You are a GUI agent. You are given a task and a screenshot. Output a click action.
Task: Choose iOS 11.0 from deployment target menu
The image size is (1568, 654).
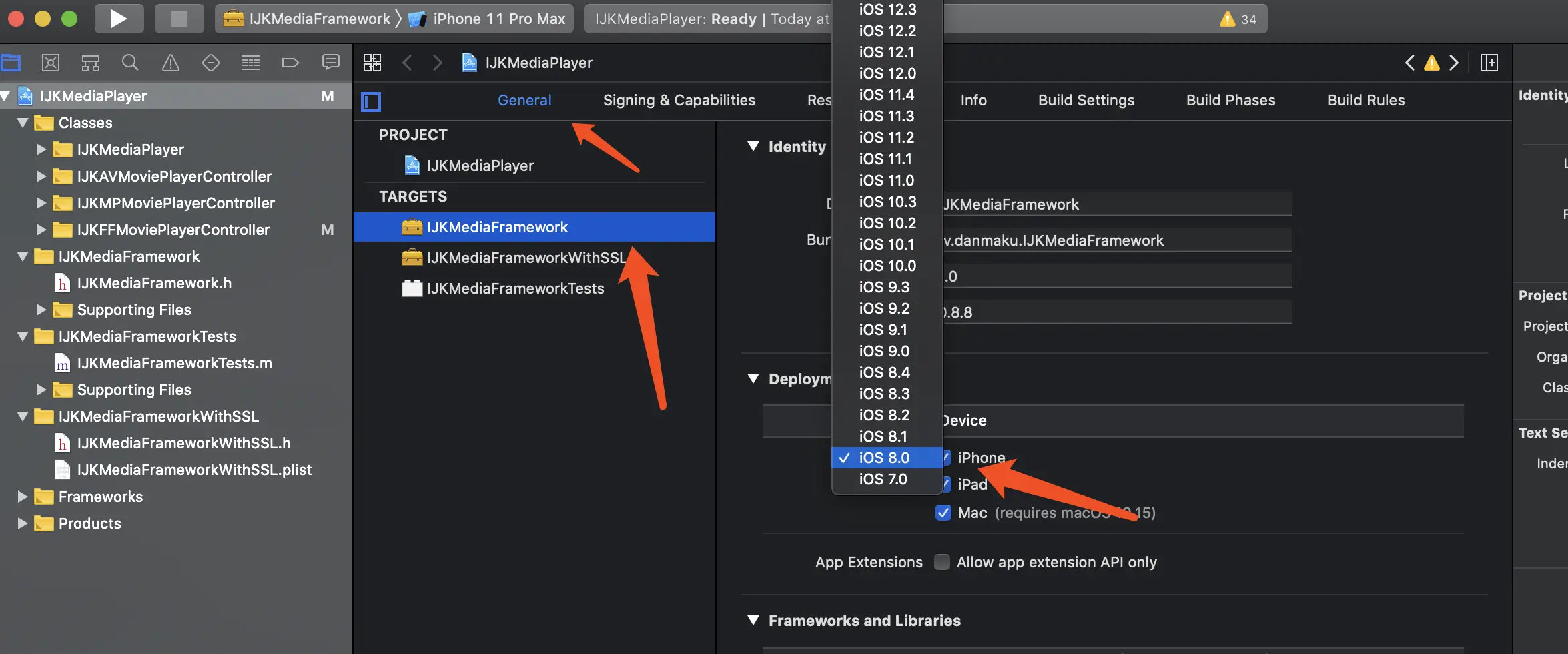pos(887,180)
